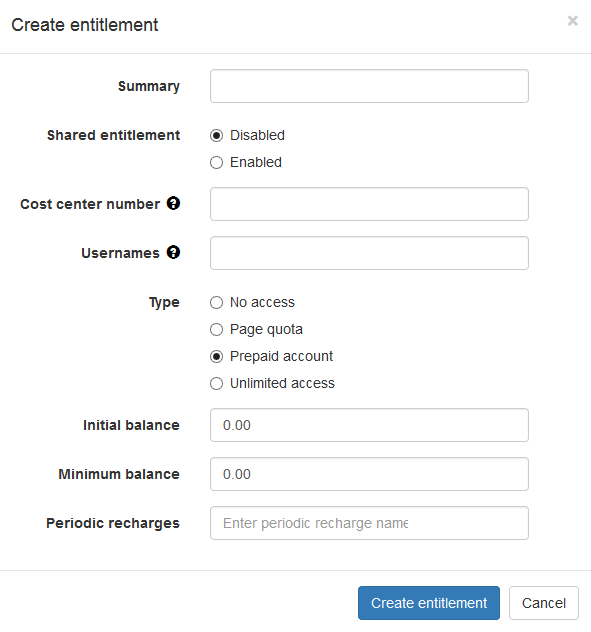Close the Create entitlement dialog

pyautogui.click(x=572, y=21)
